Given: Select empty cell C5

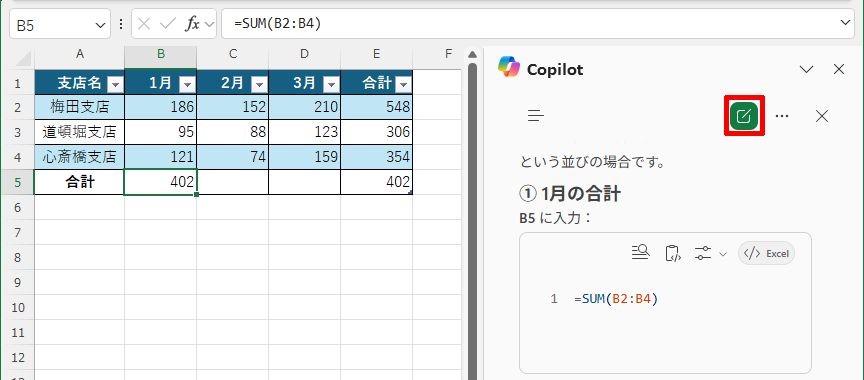Looking at the screenshot, I should coord(233,182).
